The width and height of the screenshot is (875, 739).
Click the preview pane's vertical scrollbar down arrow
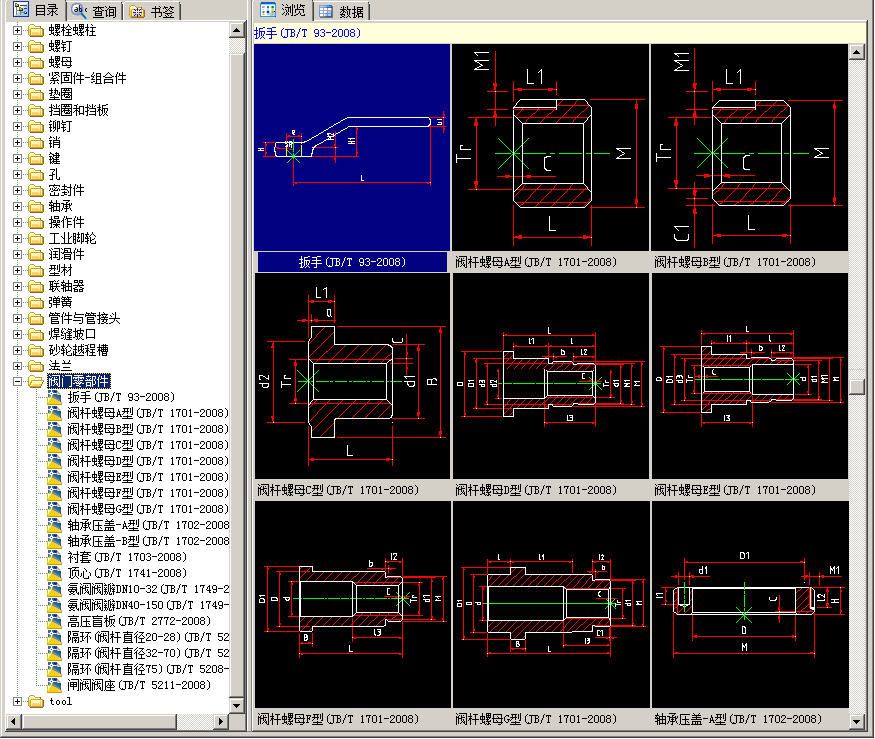(x=857, y=720)
